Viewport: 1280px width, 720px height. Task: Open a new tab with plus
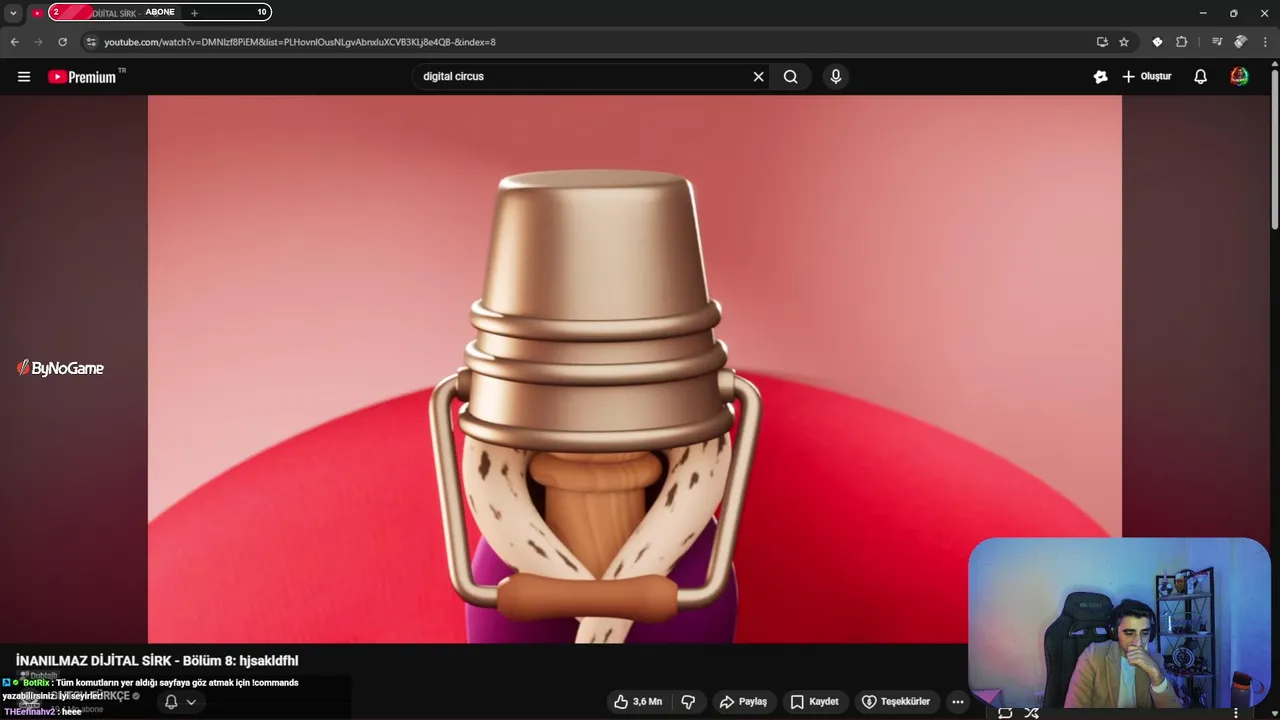tap(194, 13)
